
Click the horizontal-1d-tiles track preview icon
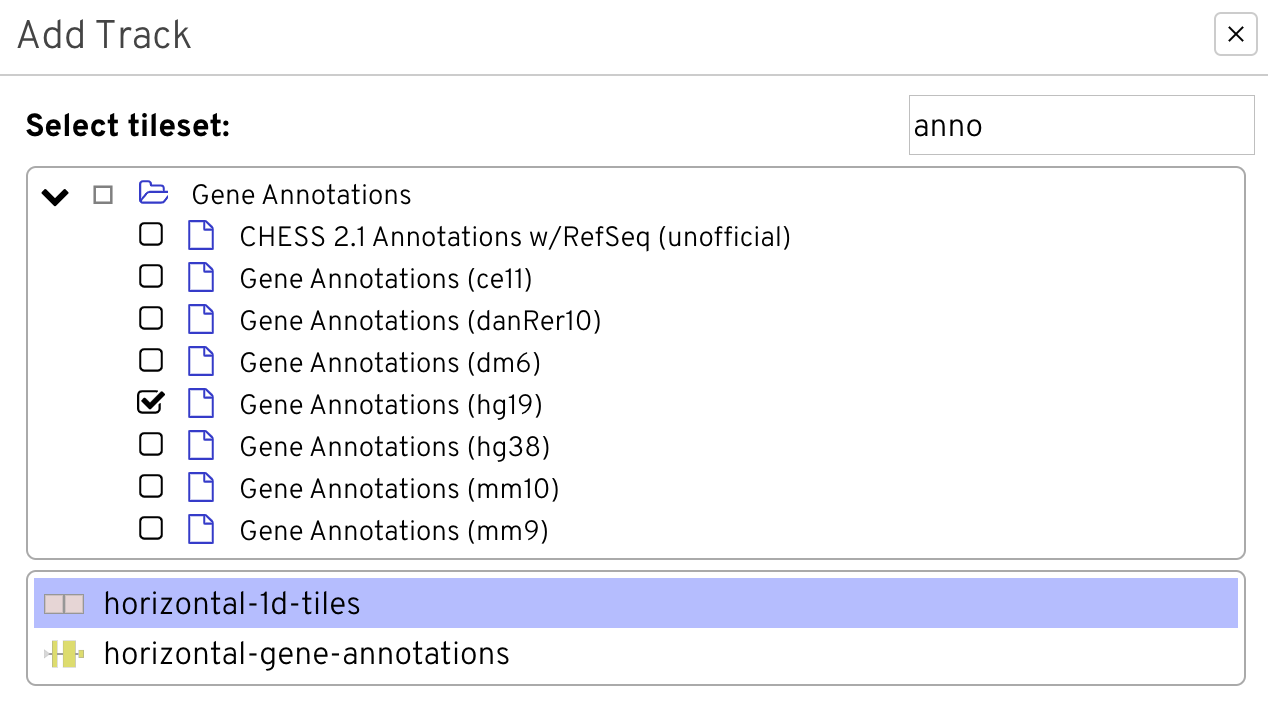(63, 602)
